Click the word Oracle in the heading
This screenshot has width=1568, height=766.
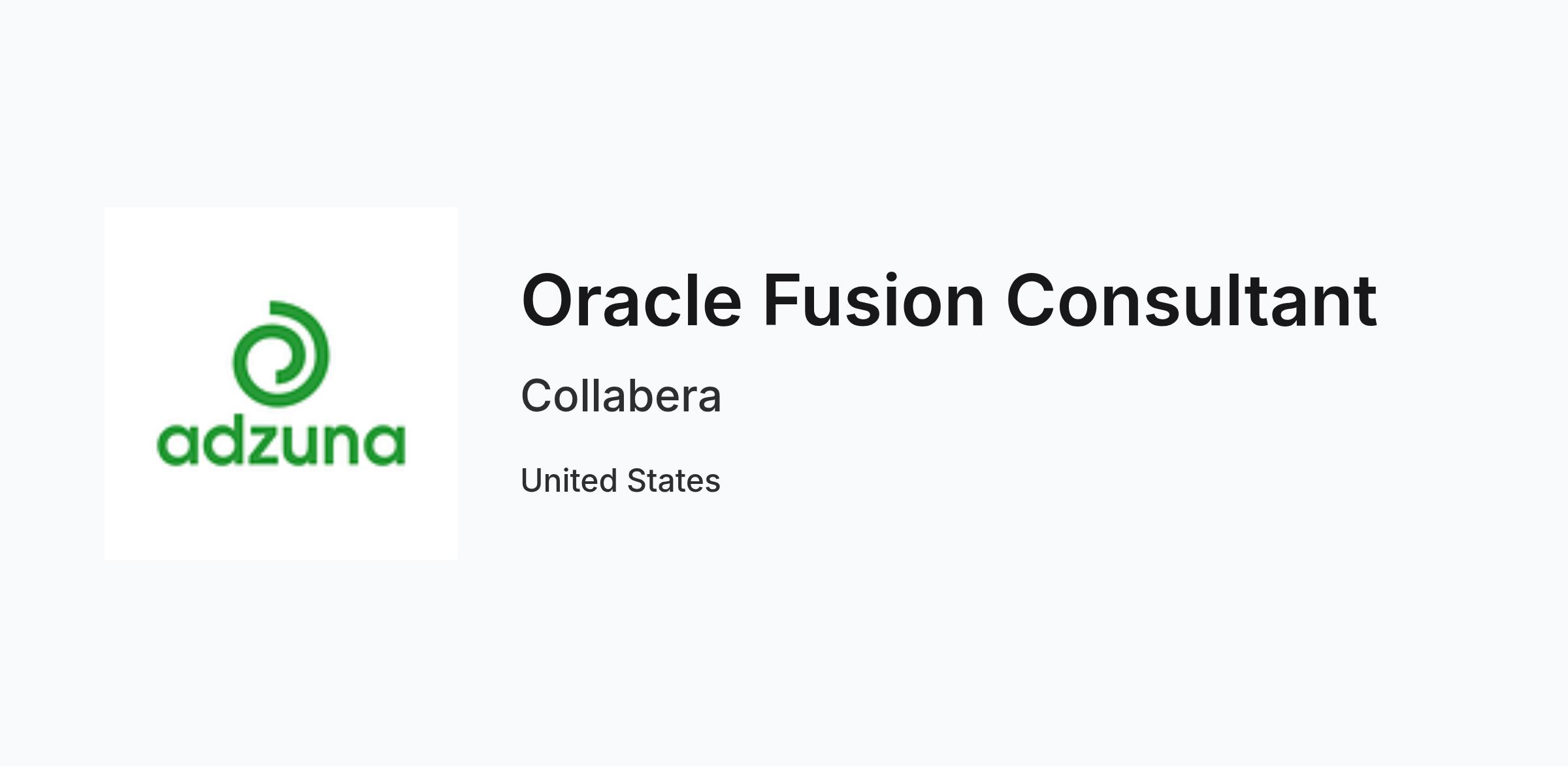pyautogui.click(x=631, y=300)
